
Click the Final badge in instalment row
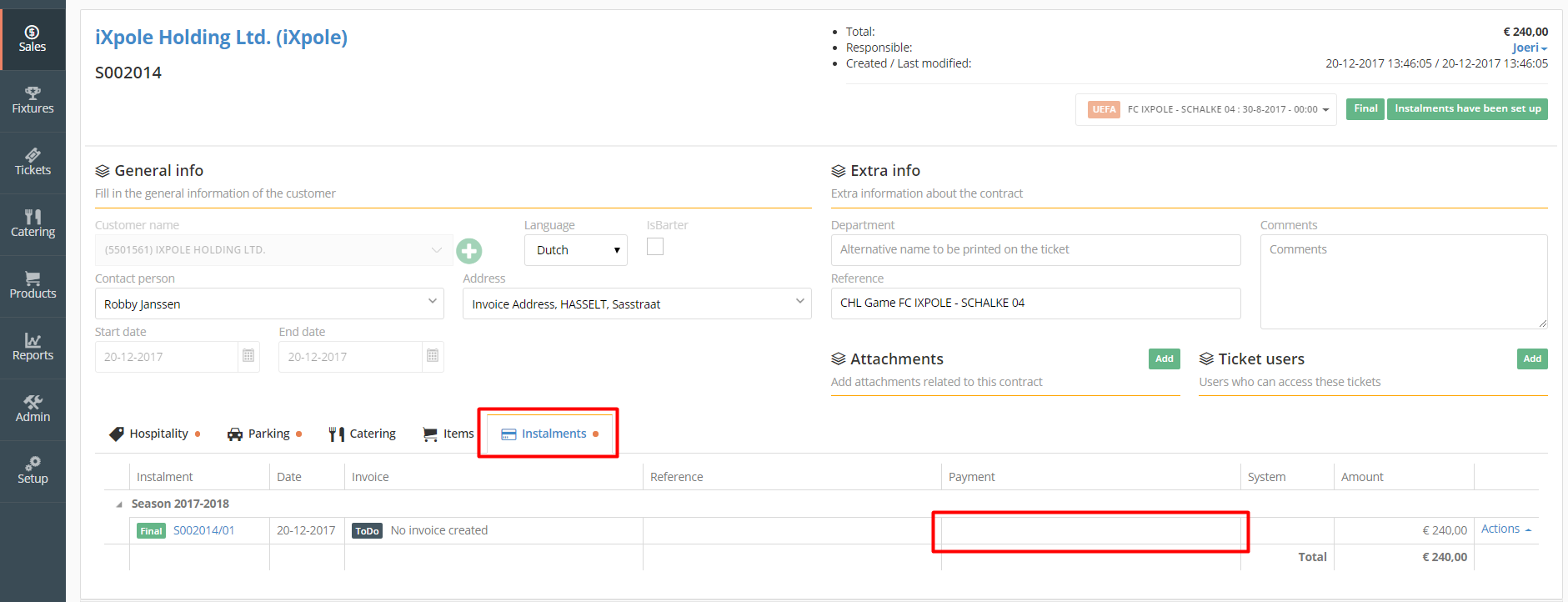[151, 531]
